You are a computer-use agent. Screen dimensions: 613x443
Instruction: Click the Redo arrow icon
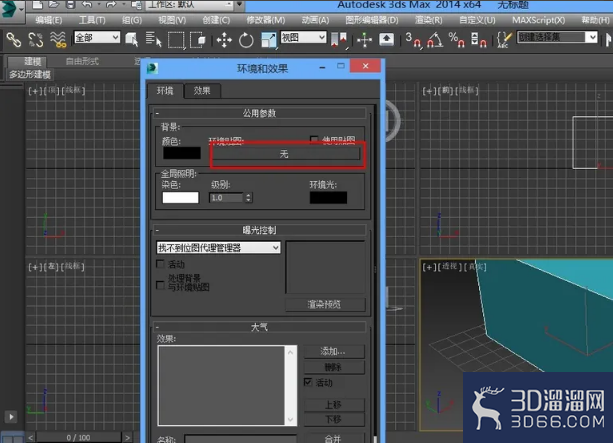coord(111,4)
